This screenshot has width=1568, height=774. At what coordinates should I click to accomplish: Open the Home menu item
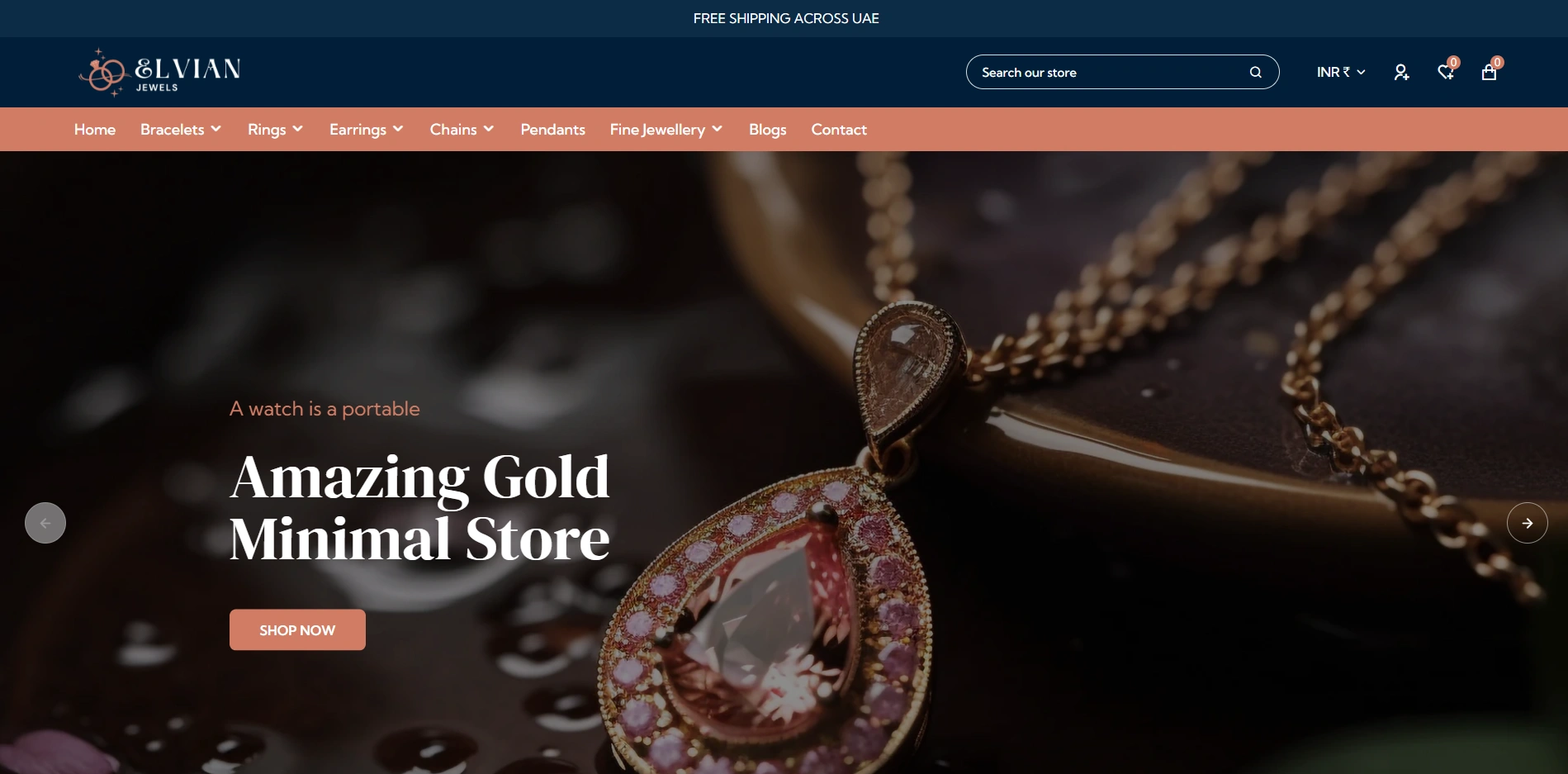pos(95,130)
